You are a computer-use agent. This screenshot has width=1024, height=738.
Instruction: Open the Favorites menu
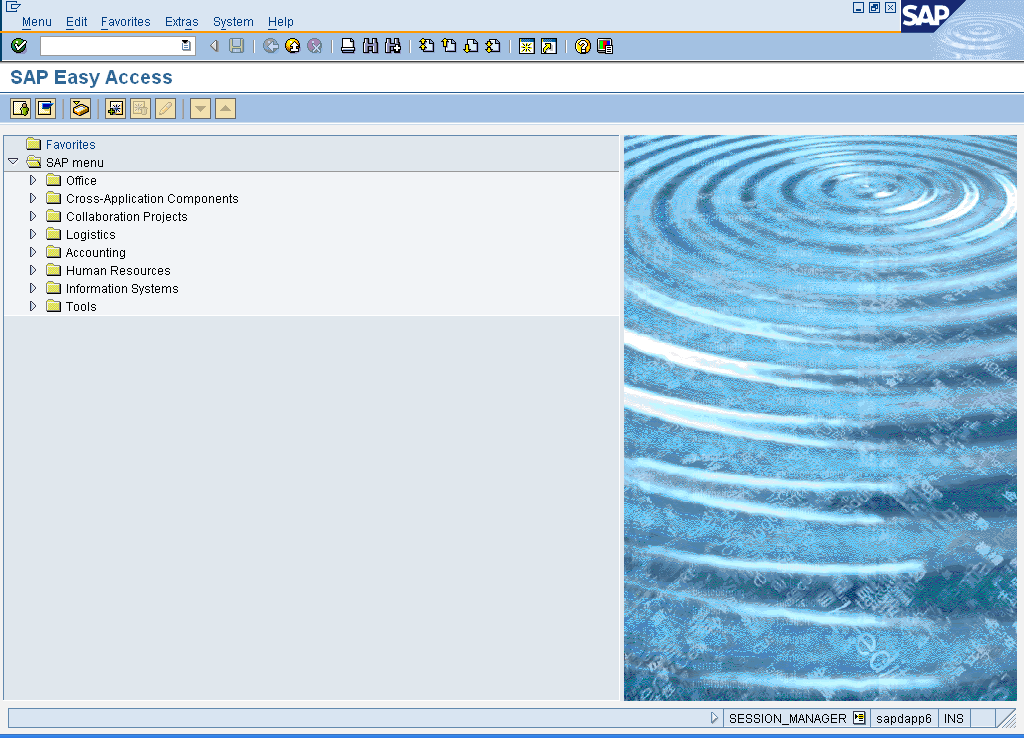(125, 22)
